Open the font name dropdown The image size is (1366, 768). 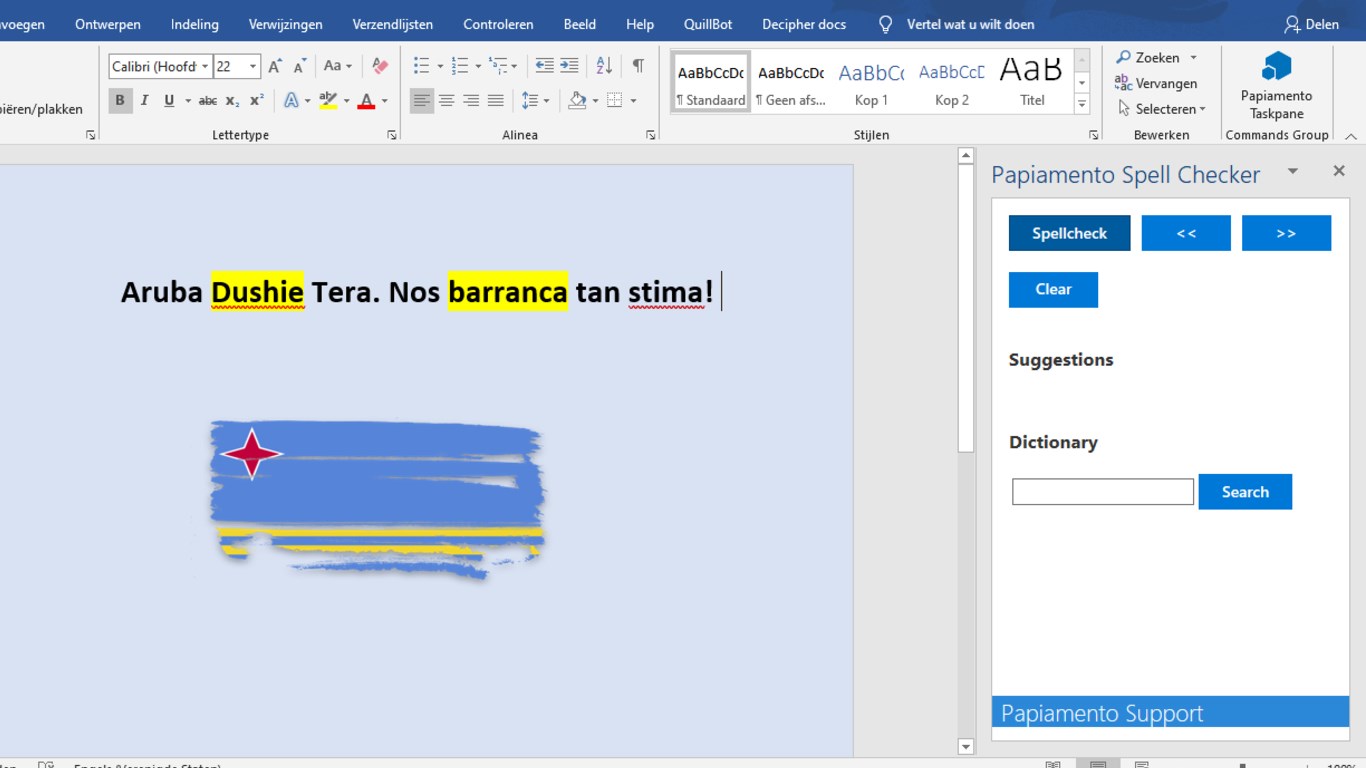(205, 67)
